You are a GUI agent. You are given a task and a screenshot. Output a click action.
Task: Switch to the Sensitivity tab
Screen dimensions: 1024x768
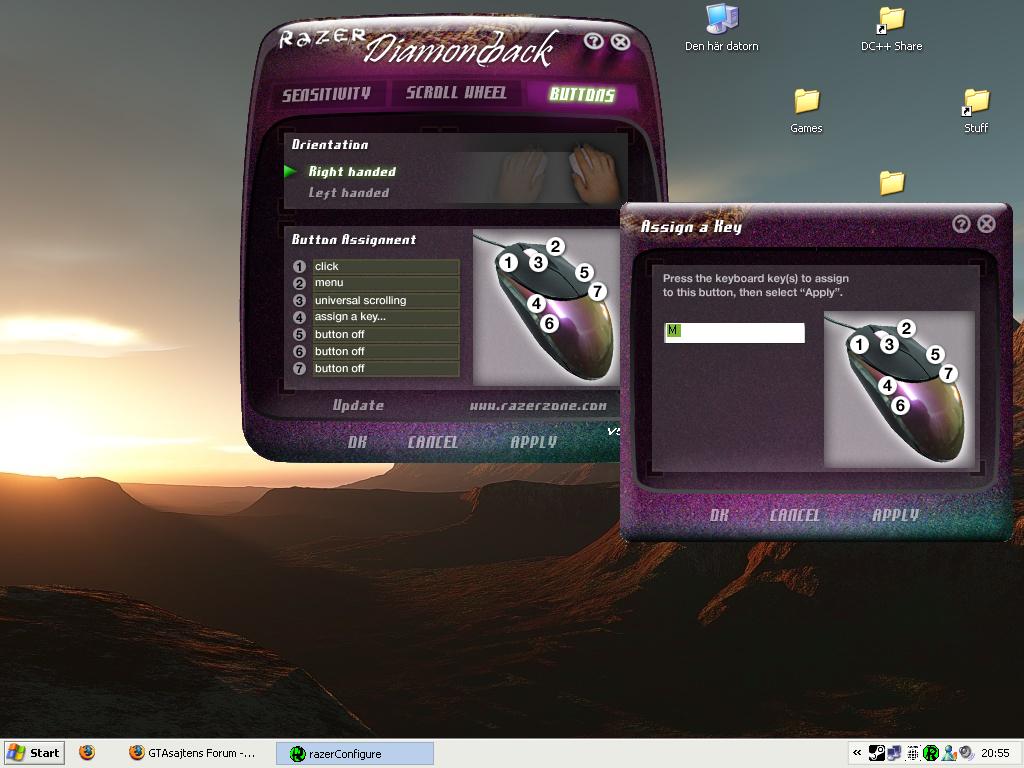326,95
